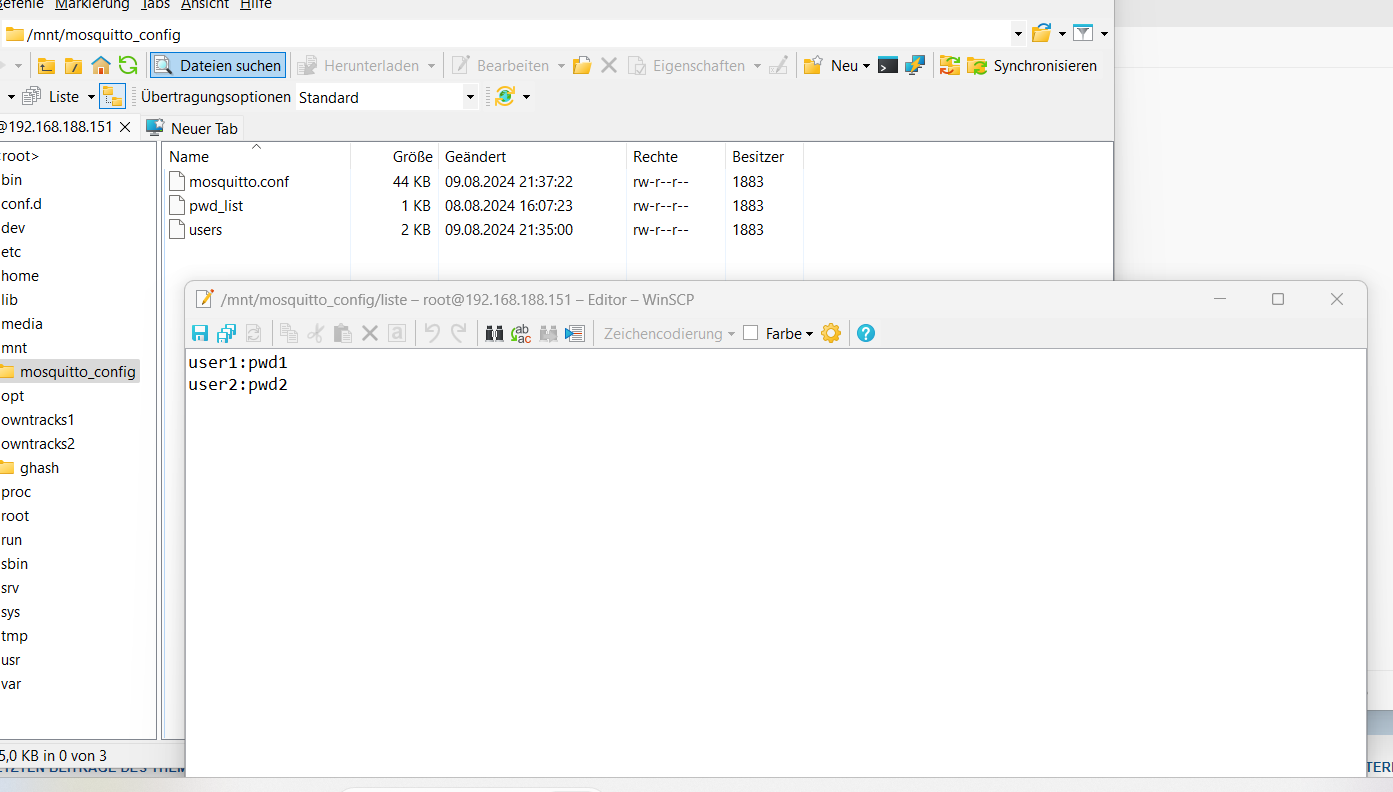Click the Copy icon in editor toolbar
Image resolution: width=1393 pixels, height=792 pixels.
pyautogui.click(x=289, y=334)
